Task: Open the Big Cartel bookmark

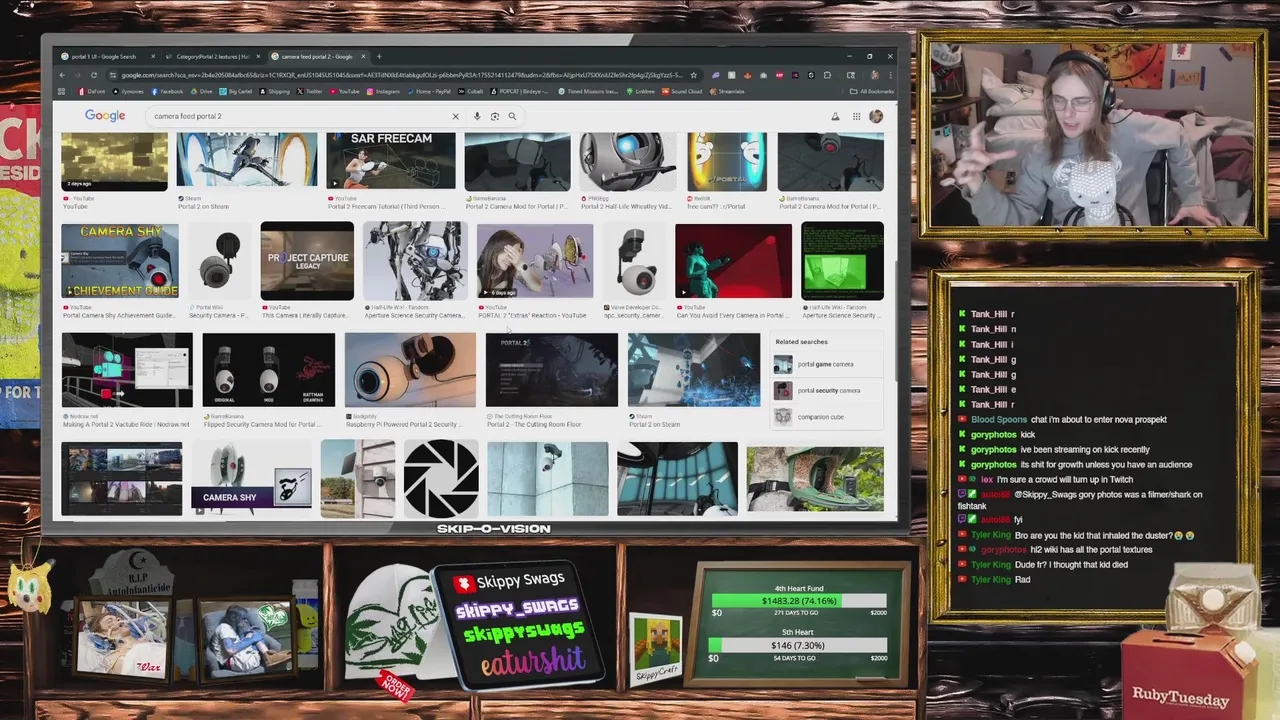Action: pos(236,91)
